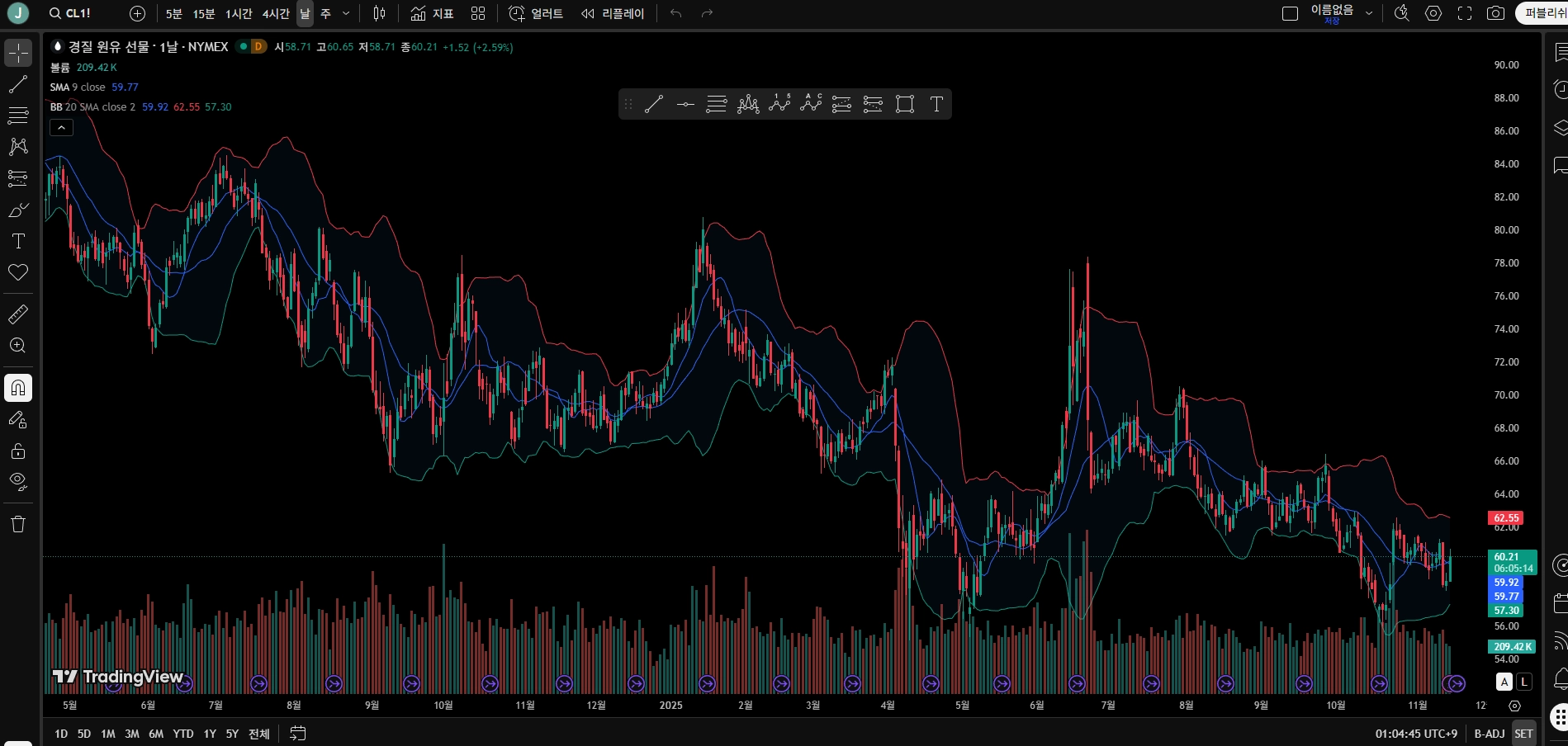Image resolution: width=1568 pixels, height=746 pixels.
Task: Click the trash icon to remove drawings
Action: pyautogui.click(x=18, y=524)
